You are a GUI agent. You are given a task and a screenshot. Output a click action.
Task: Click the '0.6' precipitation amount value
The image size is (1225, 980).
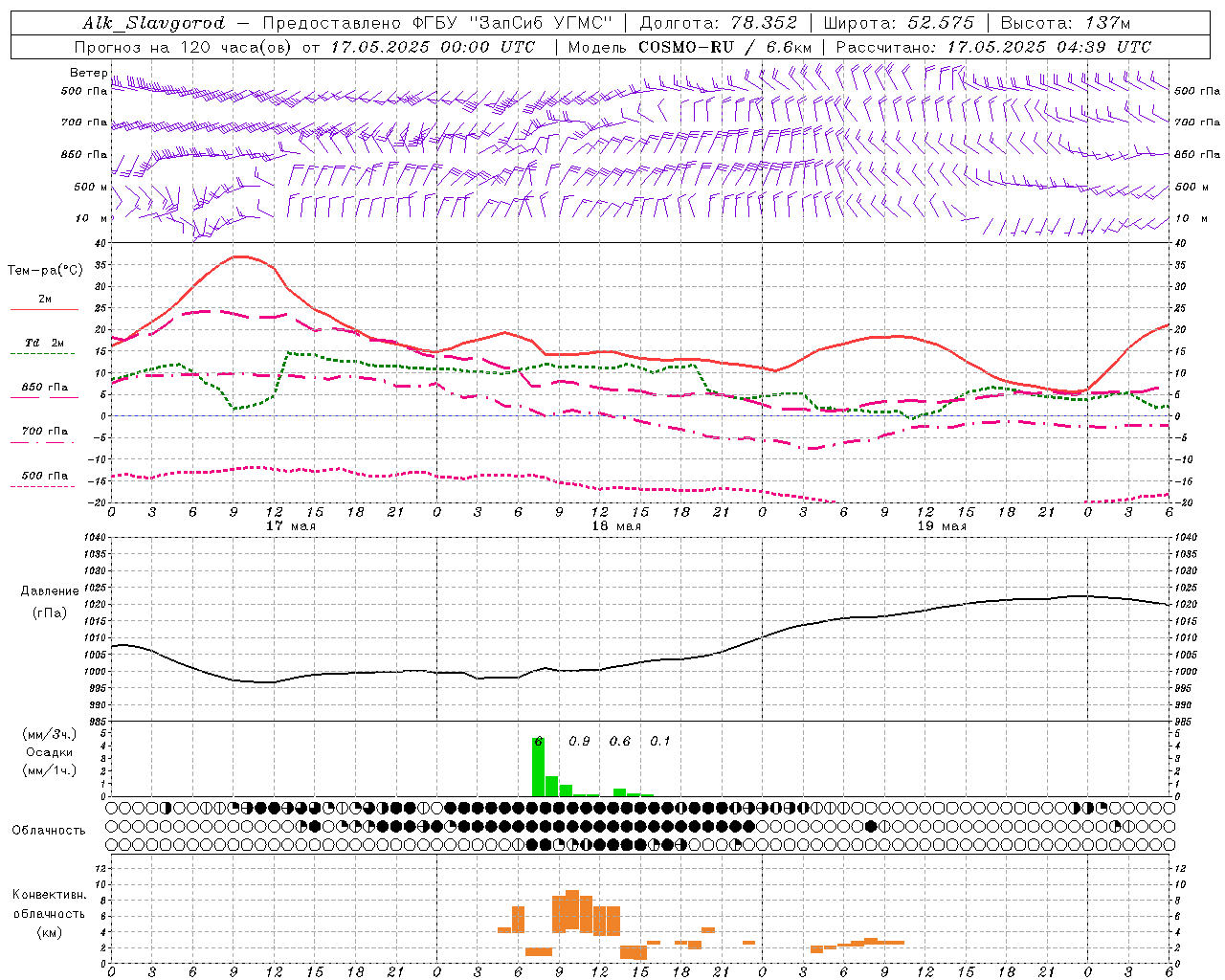pos(620,742)
